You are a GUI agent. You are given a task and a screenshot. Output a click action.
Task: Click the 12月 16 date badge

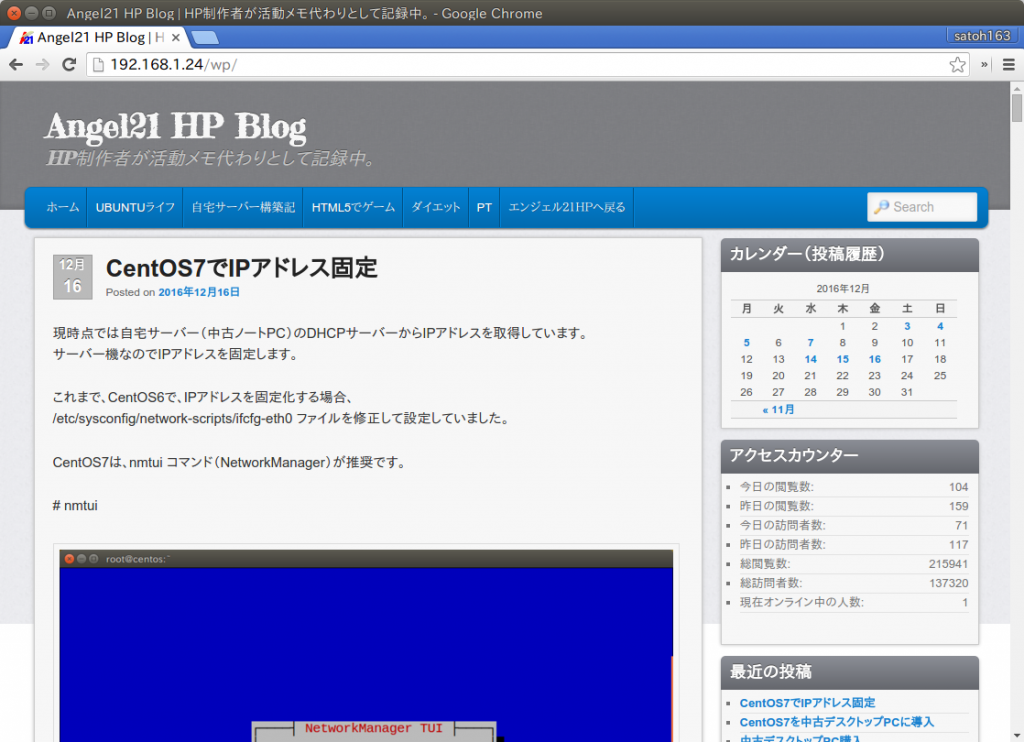pos(72,277)
